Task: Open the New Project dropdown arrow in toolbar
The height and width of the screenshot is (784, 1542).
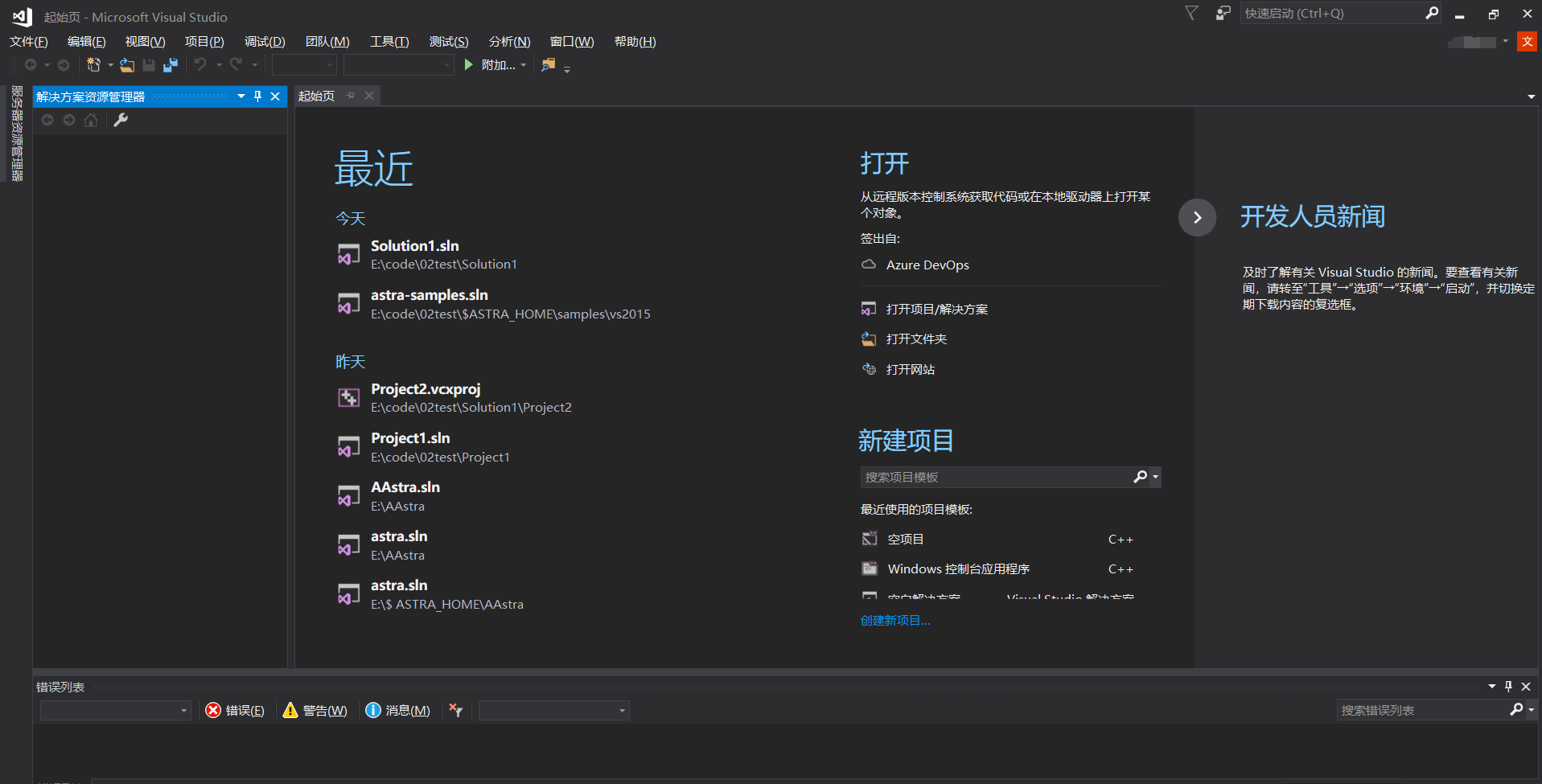Action: (110, 65)
